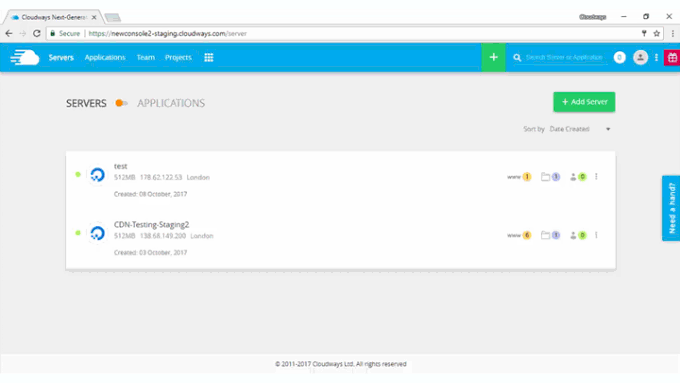The image size is (680, 383).
Task: Reload the current page
Action: (37, 33)
